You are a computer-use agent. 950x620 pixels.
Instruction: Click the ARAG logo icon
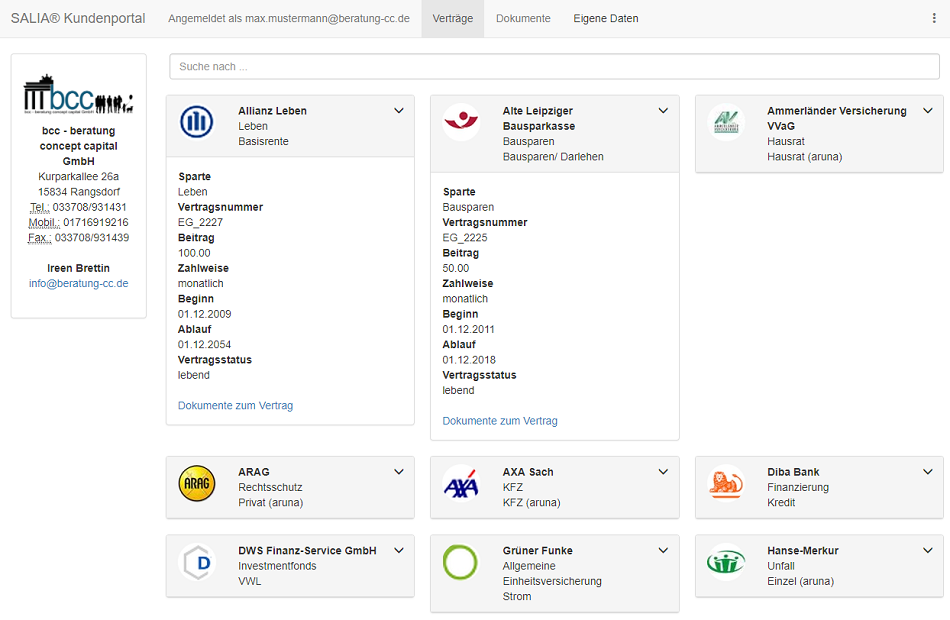tap(197, 483)
